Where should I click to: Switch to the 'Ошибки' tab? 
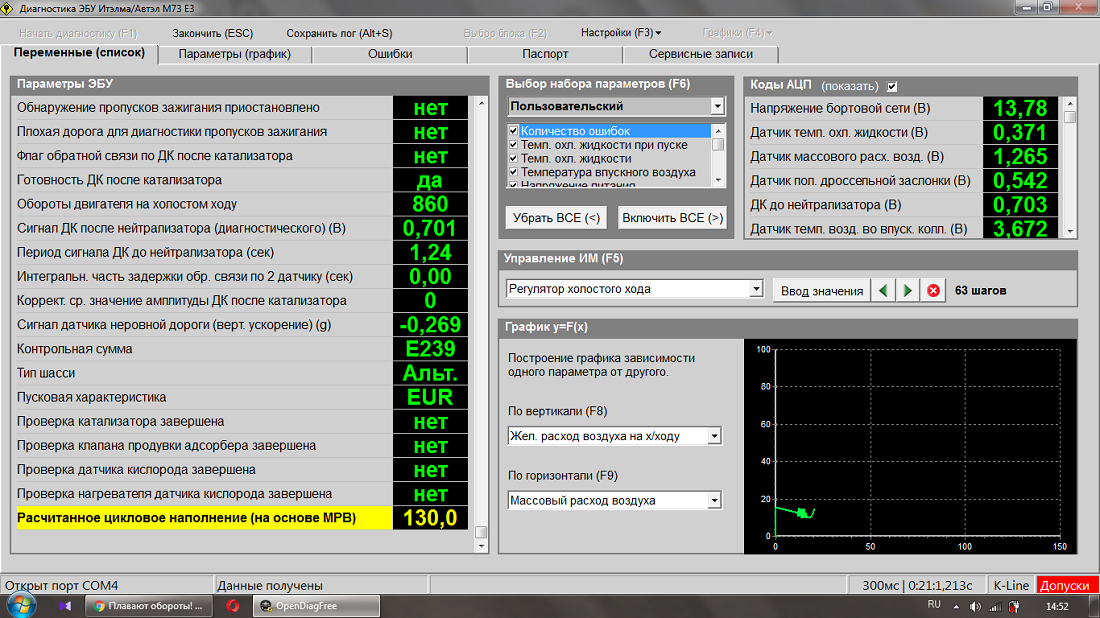point(390,54)
